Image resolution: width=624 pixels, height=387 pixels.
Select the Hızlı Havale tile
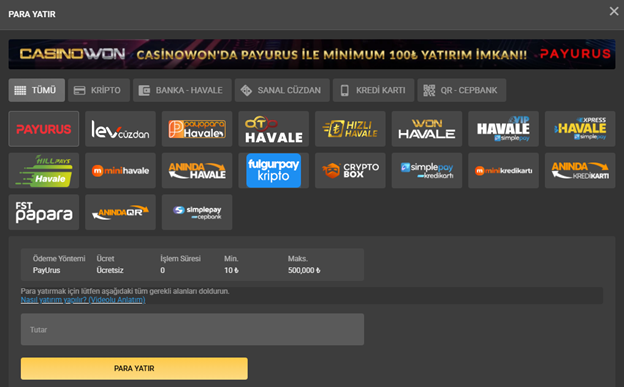350,129
